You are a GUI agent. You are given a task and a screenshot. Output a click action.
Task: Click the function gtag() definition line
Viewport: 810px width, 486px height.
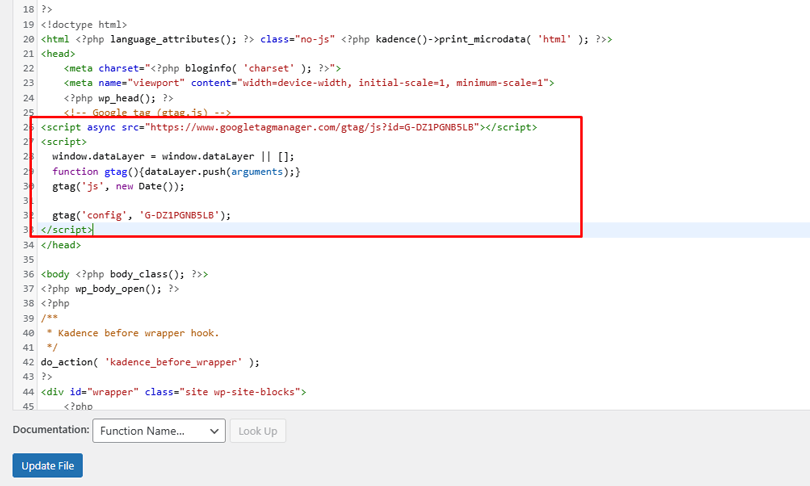coord(176,171)
